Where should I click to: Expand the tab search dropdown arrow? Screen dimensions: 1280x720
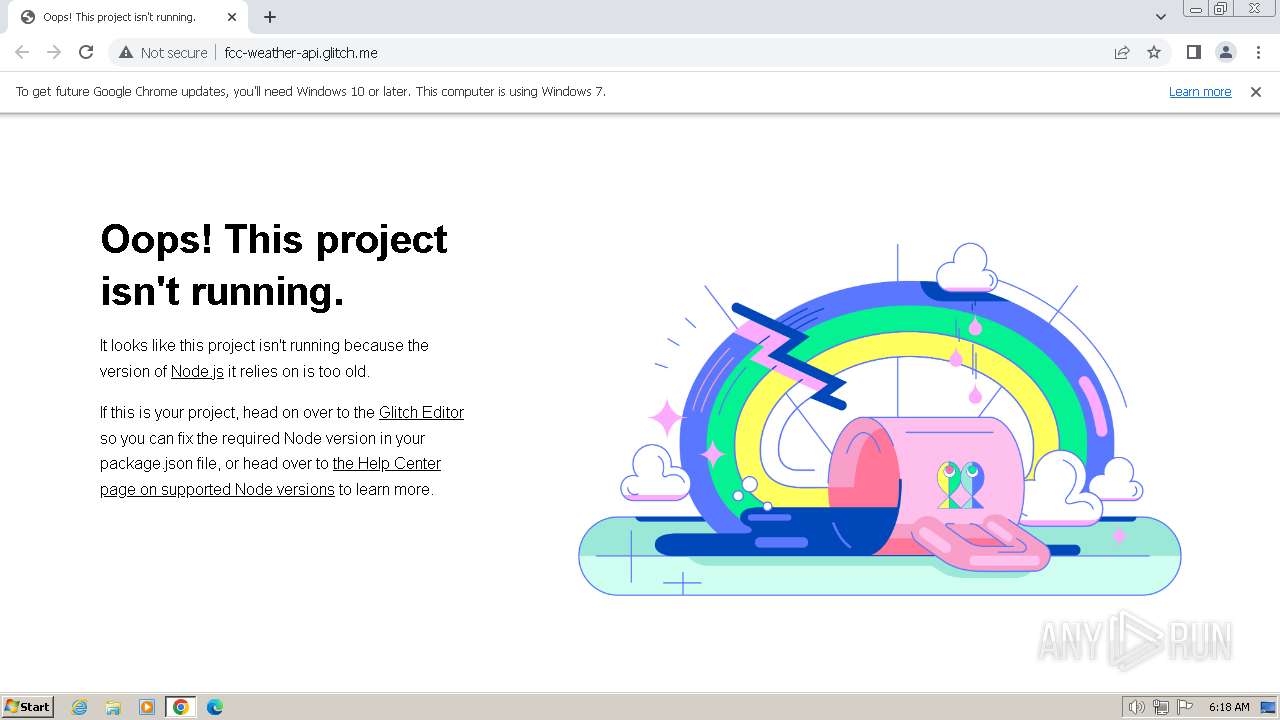pyautogui.click(x=1160, y=17)
